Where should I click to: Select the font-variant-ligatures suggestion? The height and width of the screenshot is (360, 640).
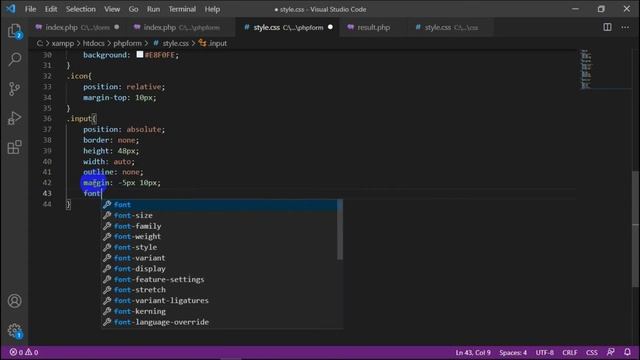(220, 300)
